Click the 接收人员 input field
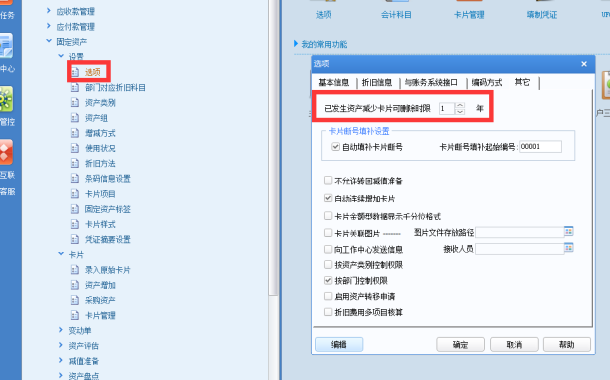The height and width of the screenshot is (380, 610). click(520, 249)
